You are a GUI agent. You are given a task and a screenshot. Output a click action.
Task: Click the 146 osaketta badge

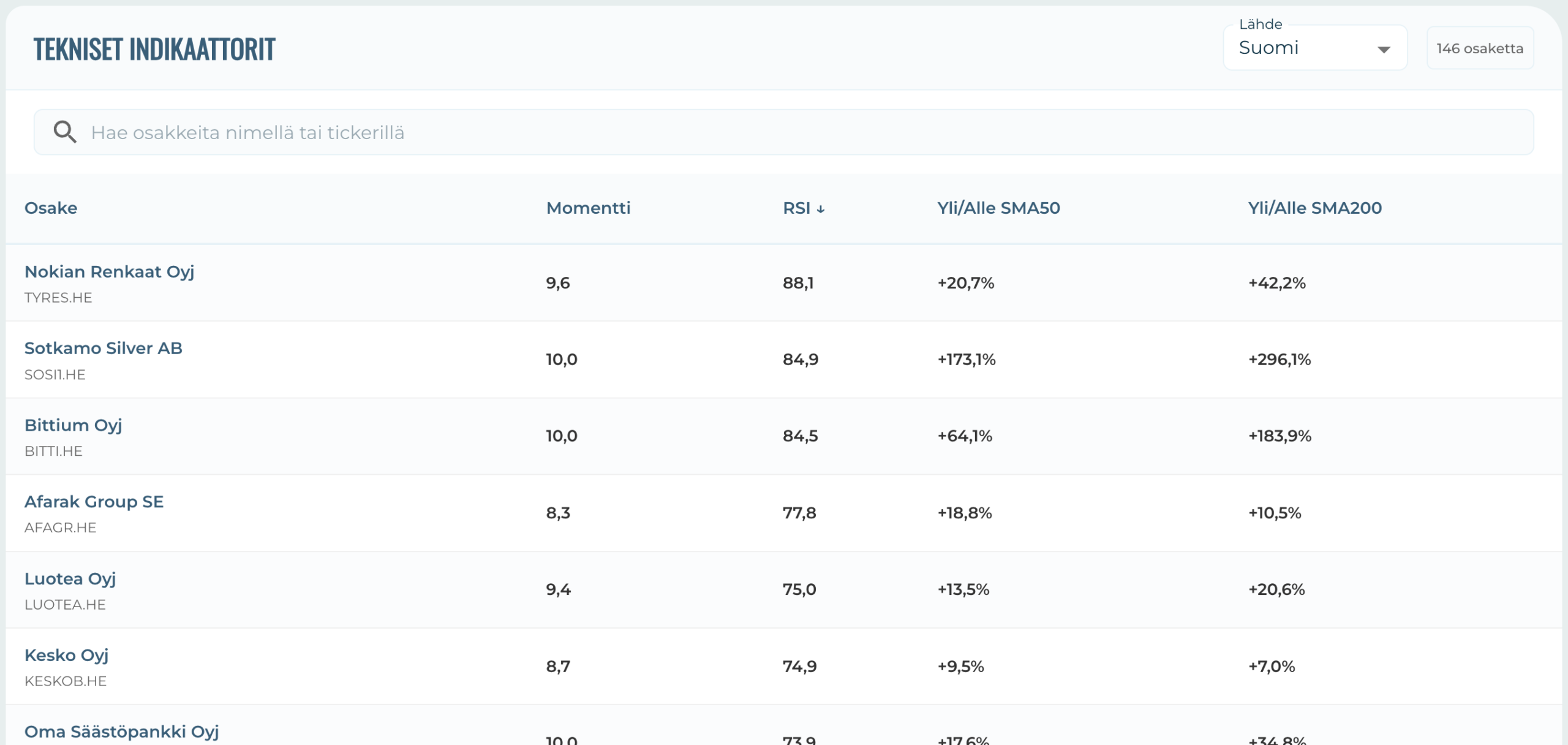[1480, 48]
